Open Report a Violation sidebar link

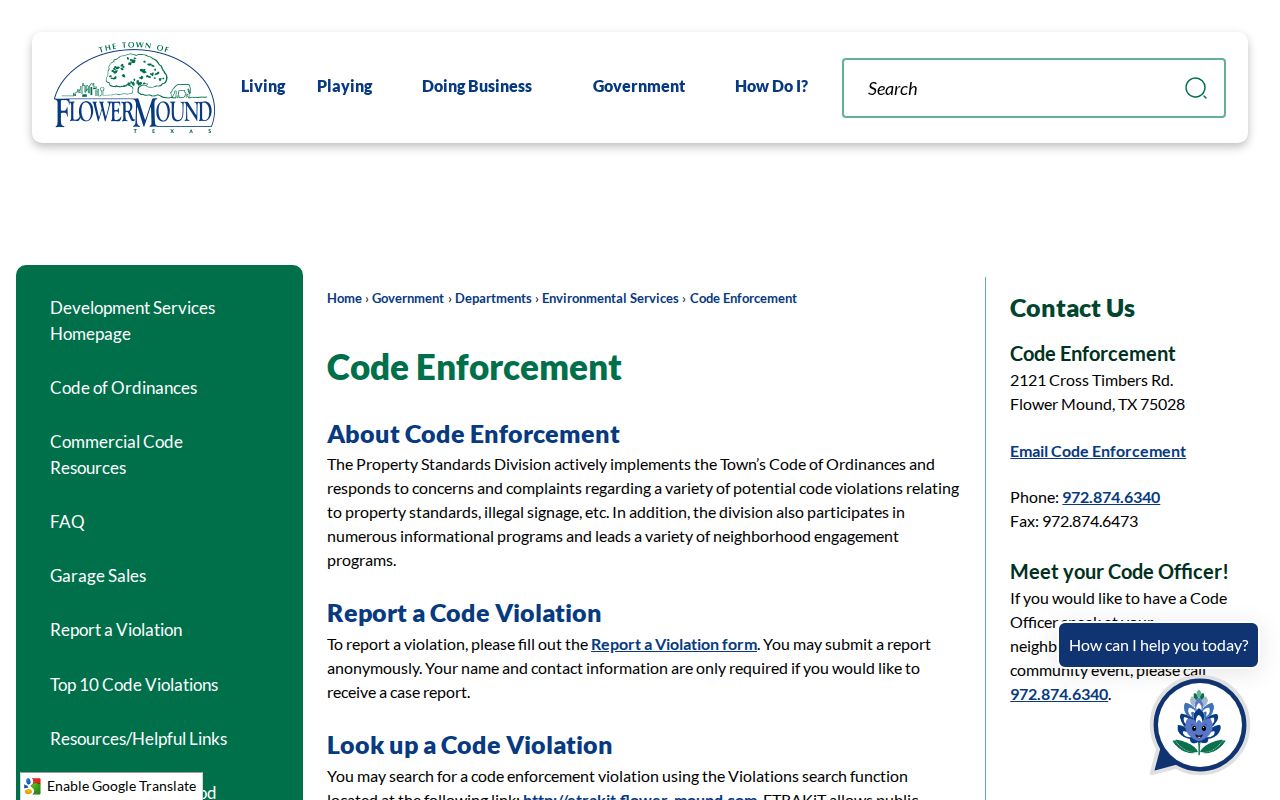[x=116, y=630]
